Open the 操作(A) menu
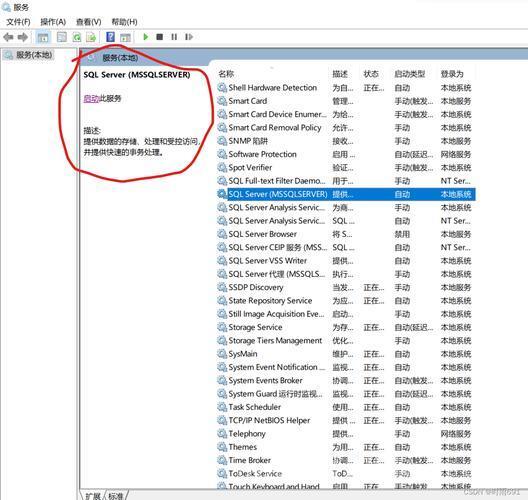 (x=53, y=22)
